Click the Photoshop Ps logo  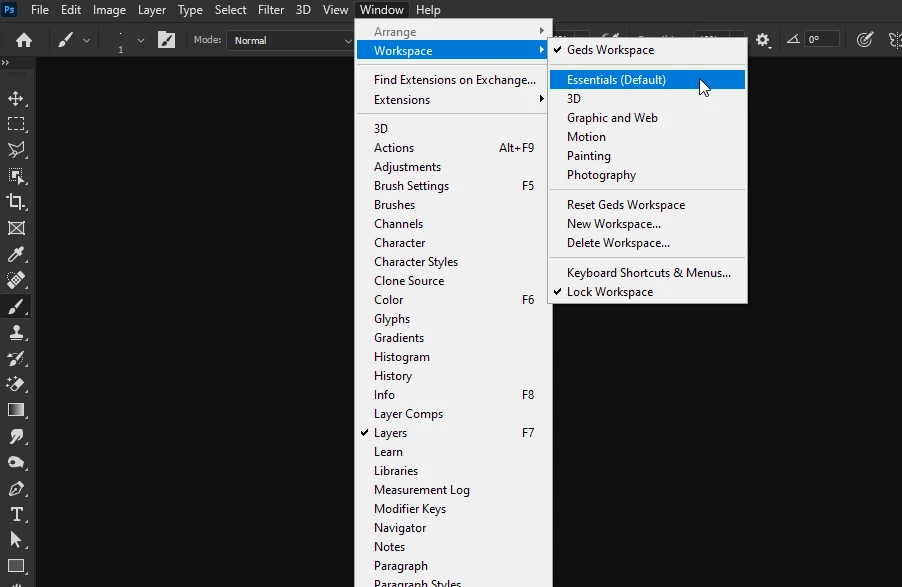tap(9, 10)
